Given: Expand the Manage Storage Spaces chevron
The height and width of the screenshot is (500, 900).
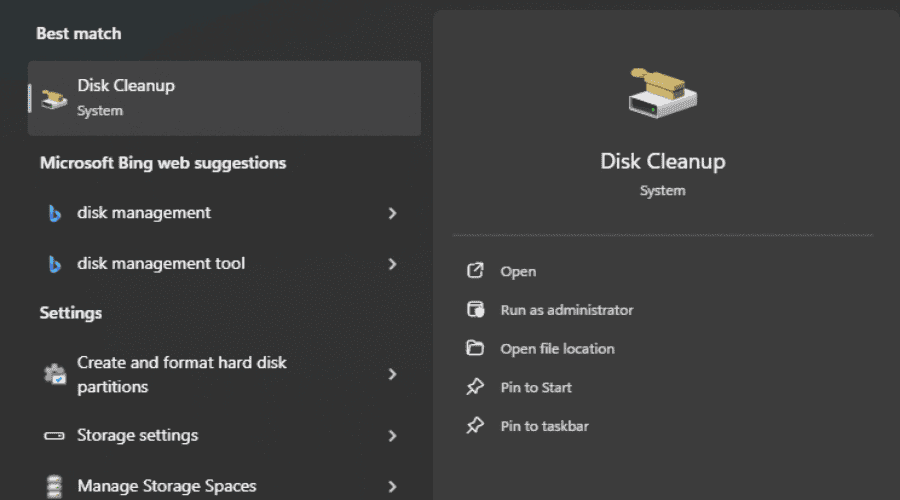Looking at the screenshot, I should point(392,486).
